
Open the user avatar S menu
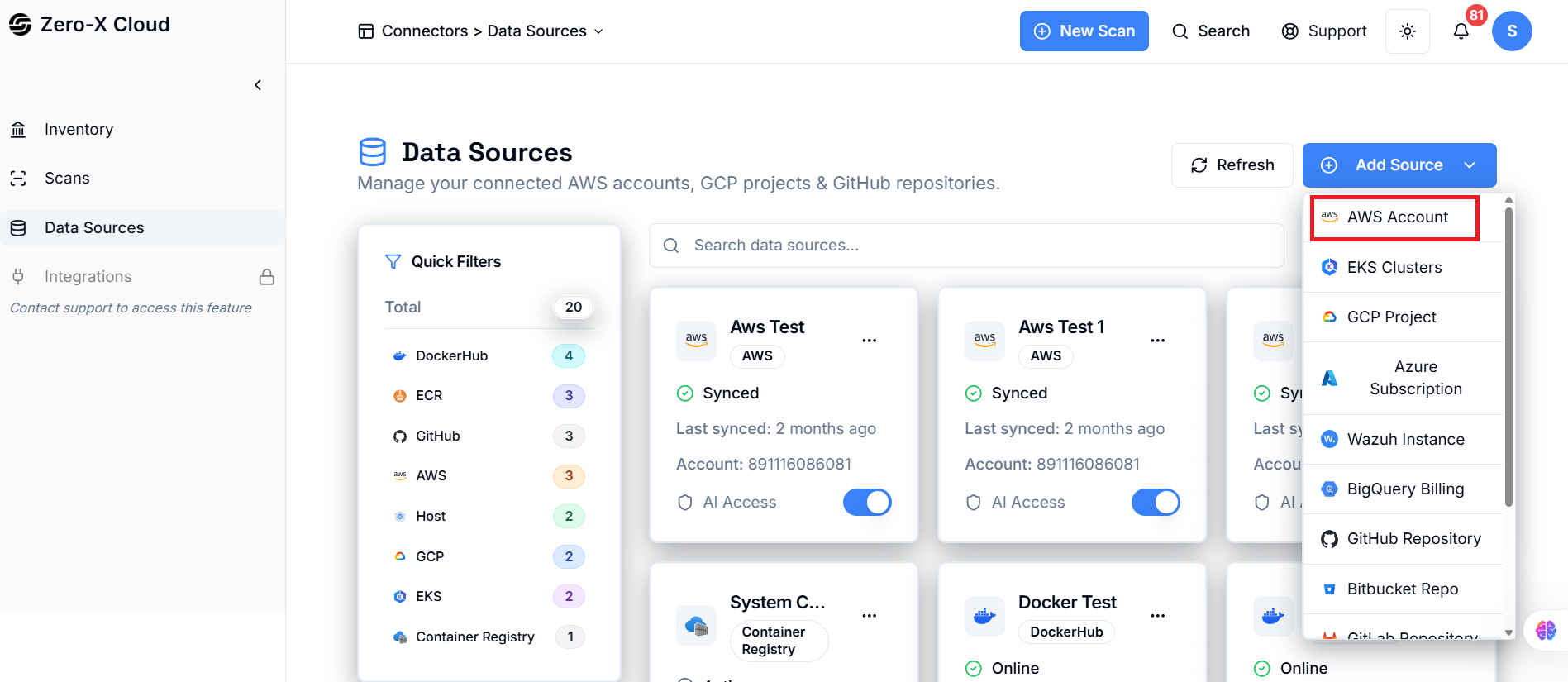coord(1512,31)
